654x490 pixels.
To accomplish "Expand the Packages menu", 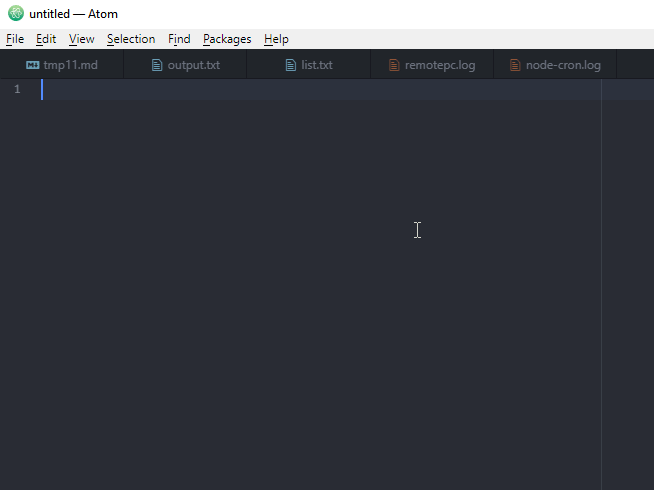I will (227, 39).
